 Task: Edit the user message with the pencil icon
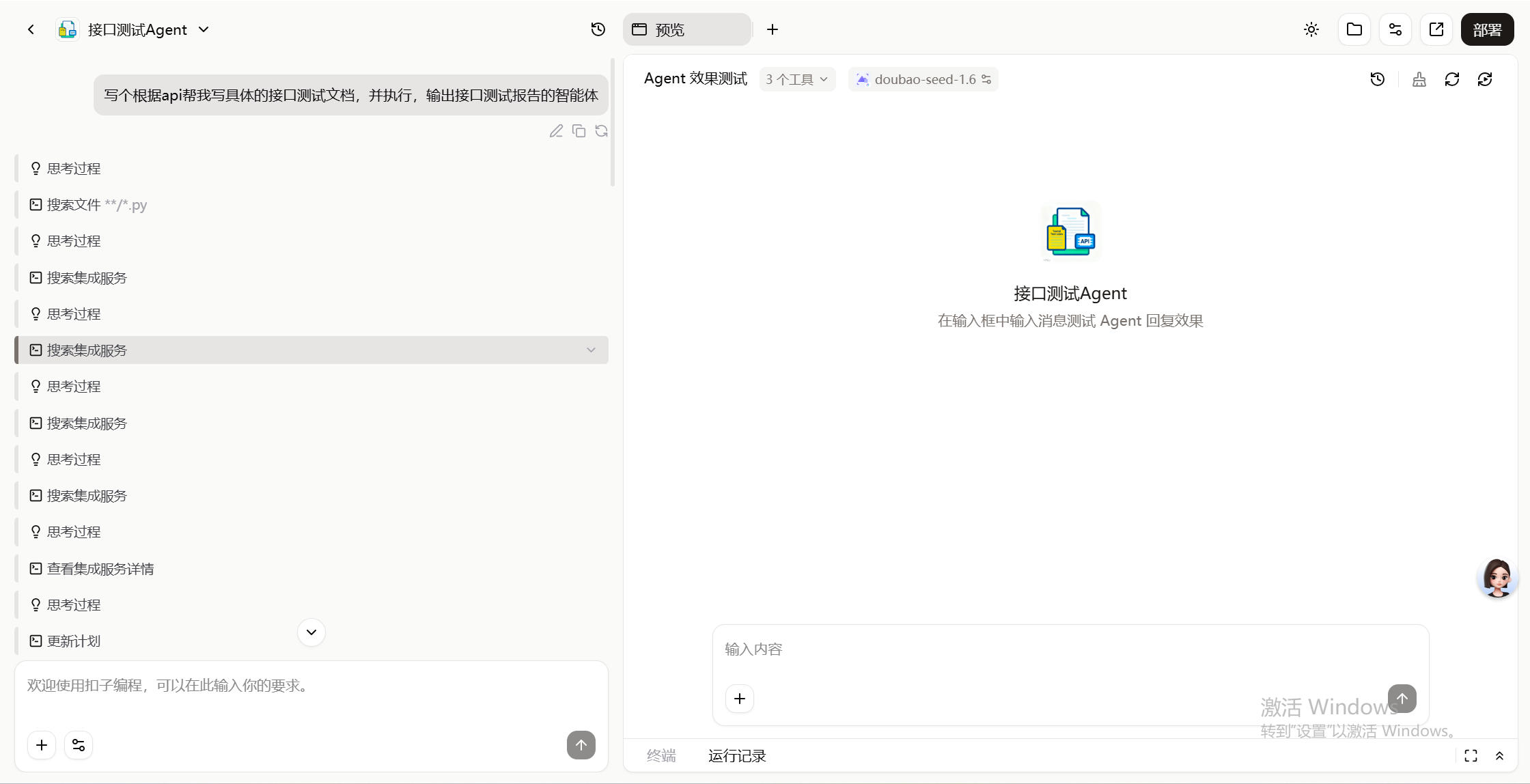[x=556, y=131]
